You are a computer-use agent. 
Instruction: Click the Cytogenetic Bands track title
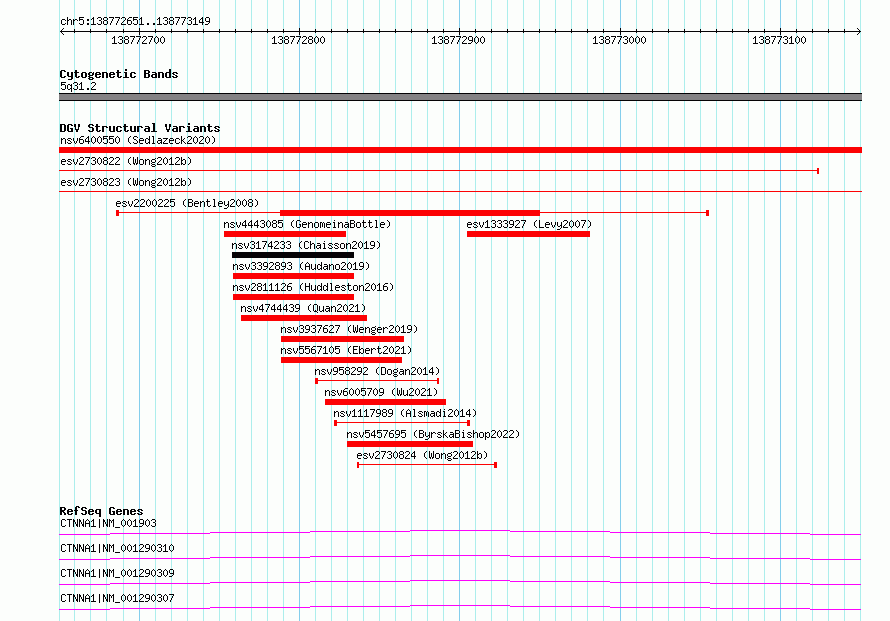119,74
